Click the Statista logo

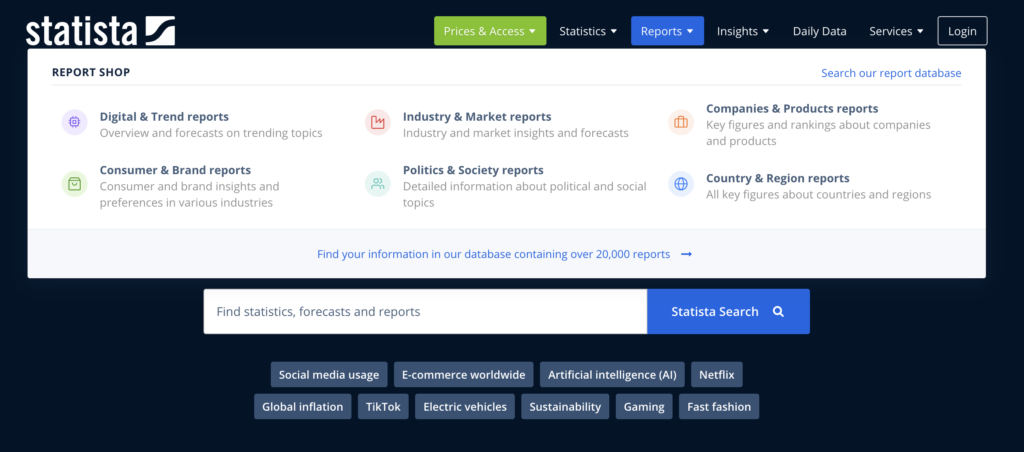pos(100,31)
